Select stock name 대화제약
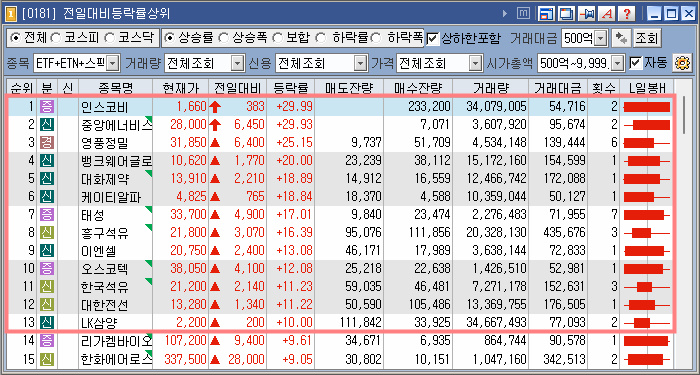The width and height of the screenshot is (700, 375). coord(105,179)
